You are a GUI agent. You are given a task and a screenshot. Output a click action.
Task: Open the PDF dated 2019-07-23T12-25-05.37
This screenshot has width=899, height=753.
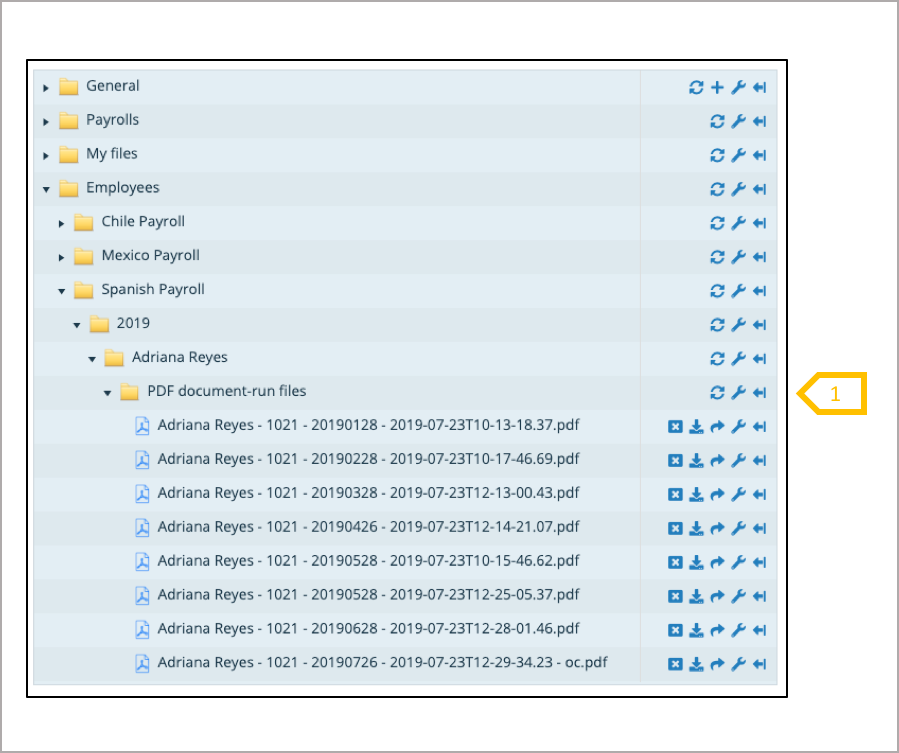click(x=368, y=595)
